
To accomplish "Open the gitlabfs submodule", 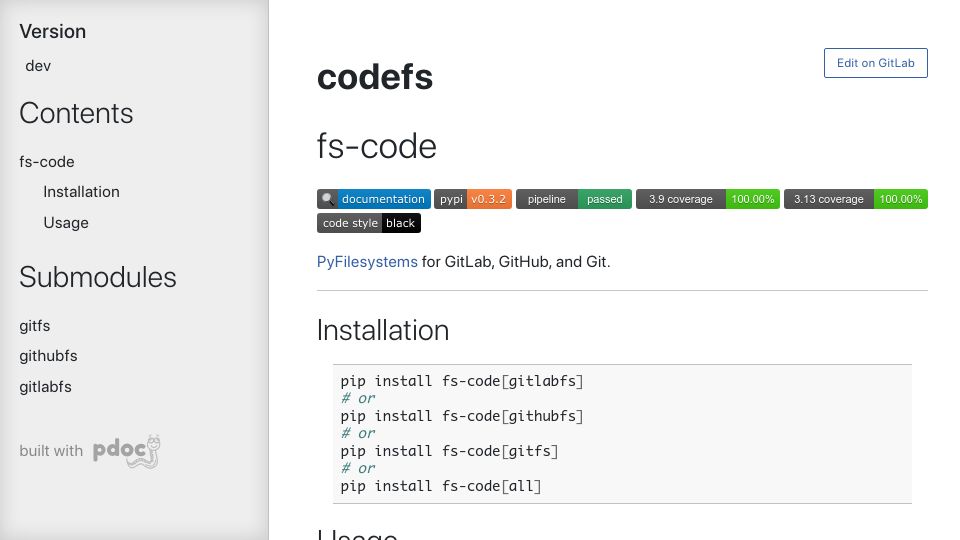I will [45, 387].
